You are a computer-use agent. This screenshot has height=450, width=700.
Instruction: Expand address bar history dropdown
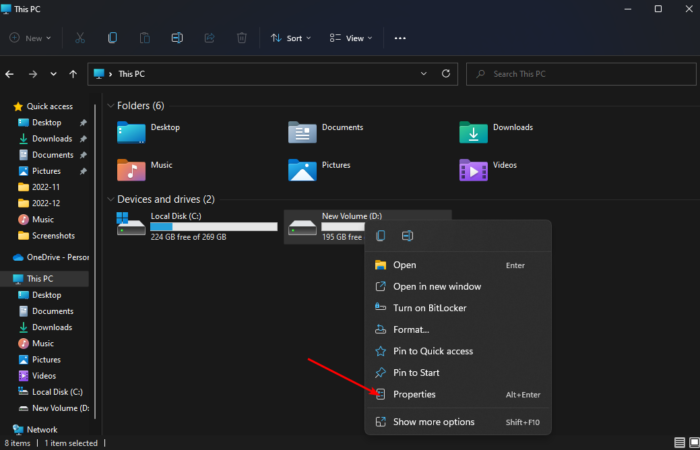pos(424,74)
